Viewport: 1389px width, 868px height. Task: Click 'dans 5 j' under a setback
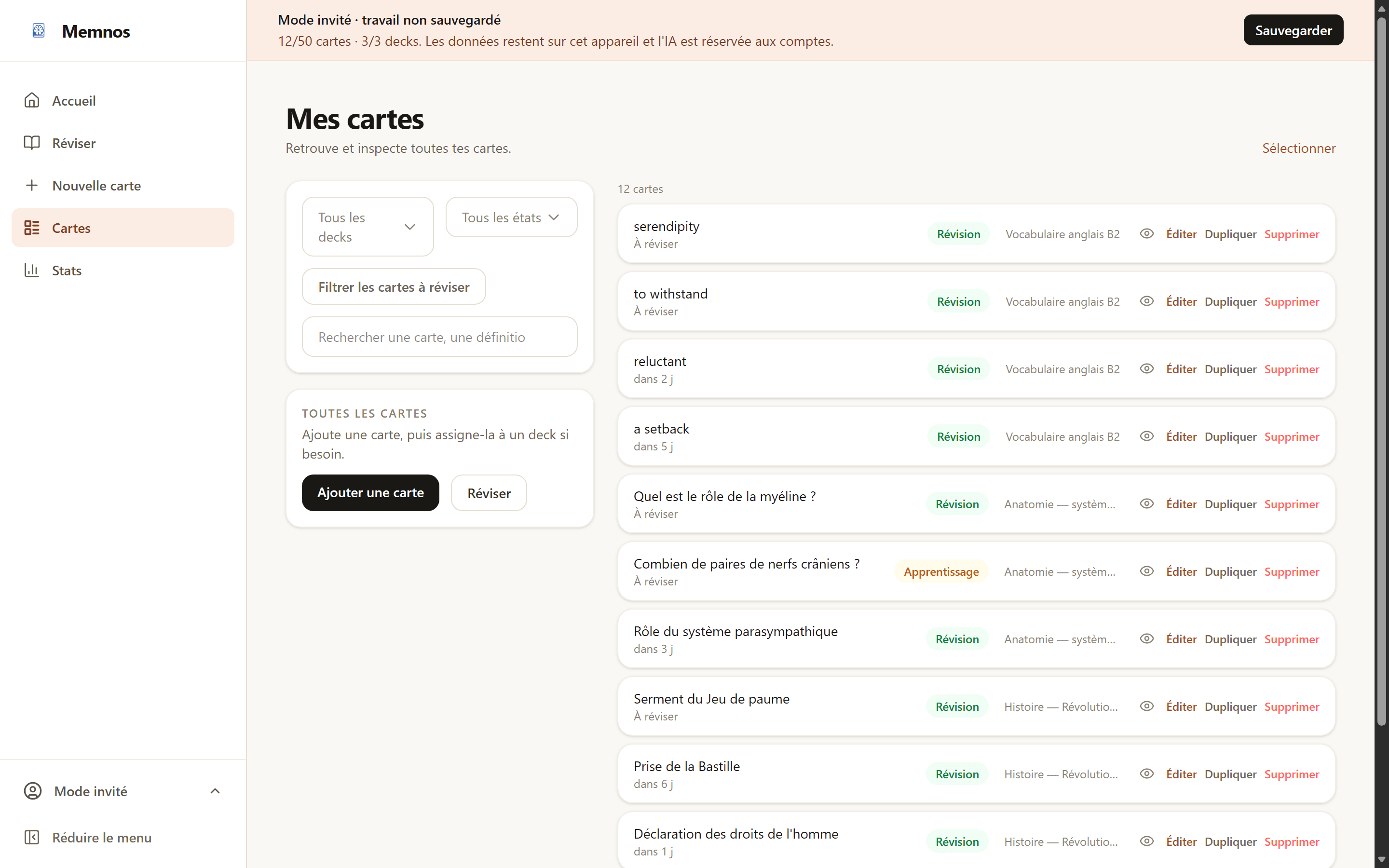tap(653, 446)
